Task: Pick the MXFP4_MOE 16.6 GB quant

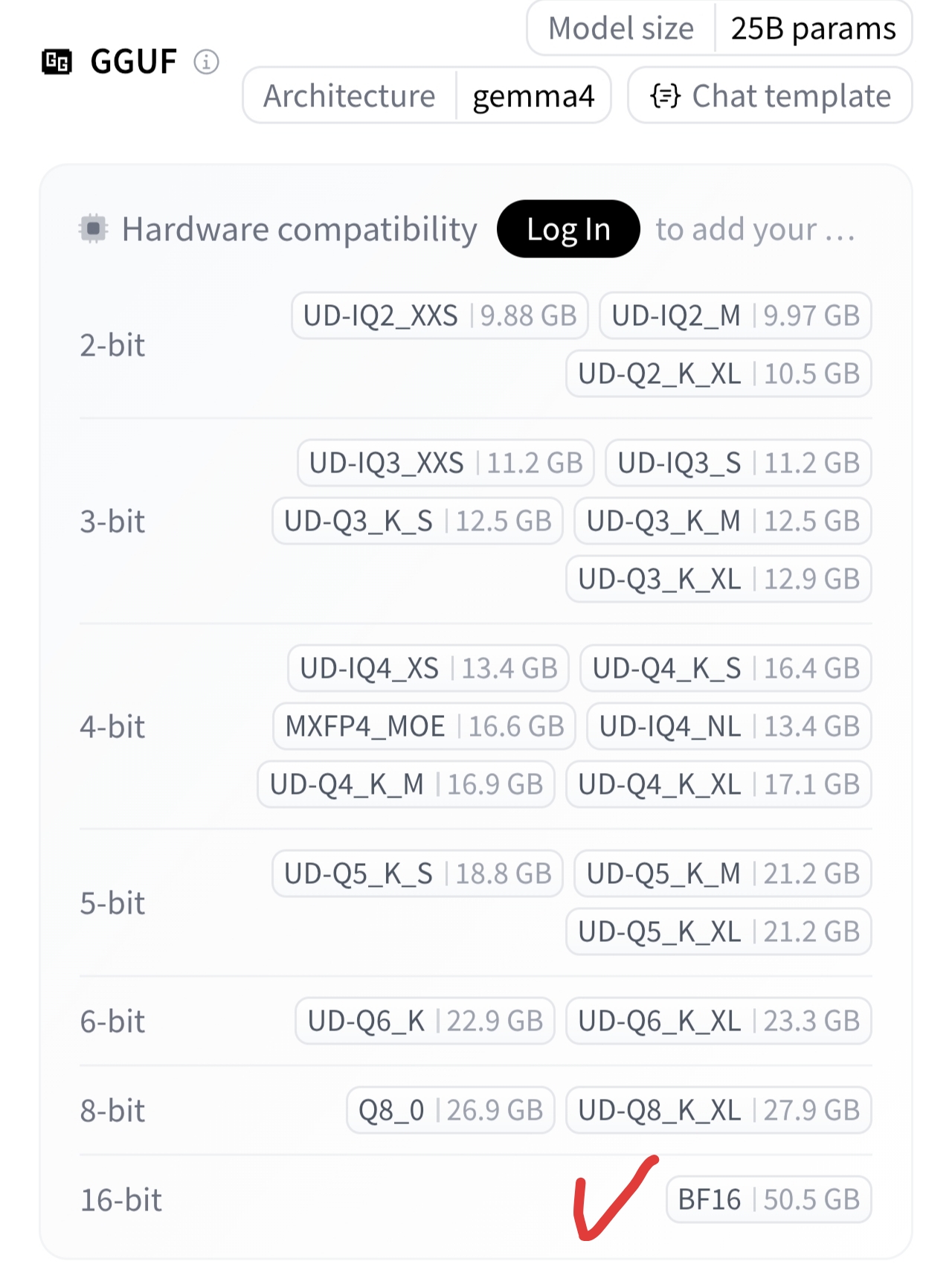Action: point(425,726)
